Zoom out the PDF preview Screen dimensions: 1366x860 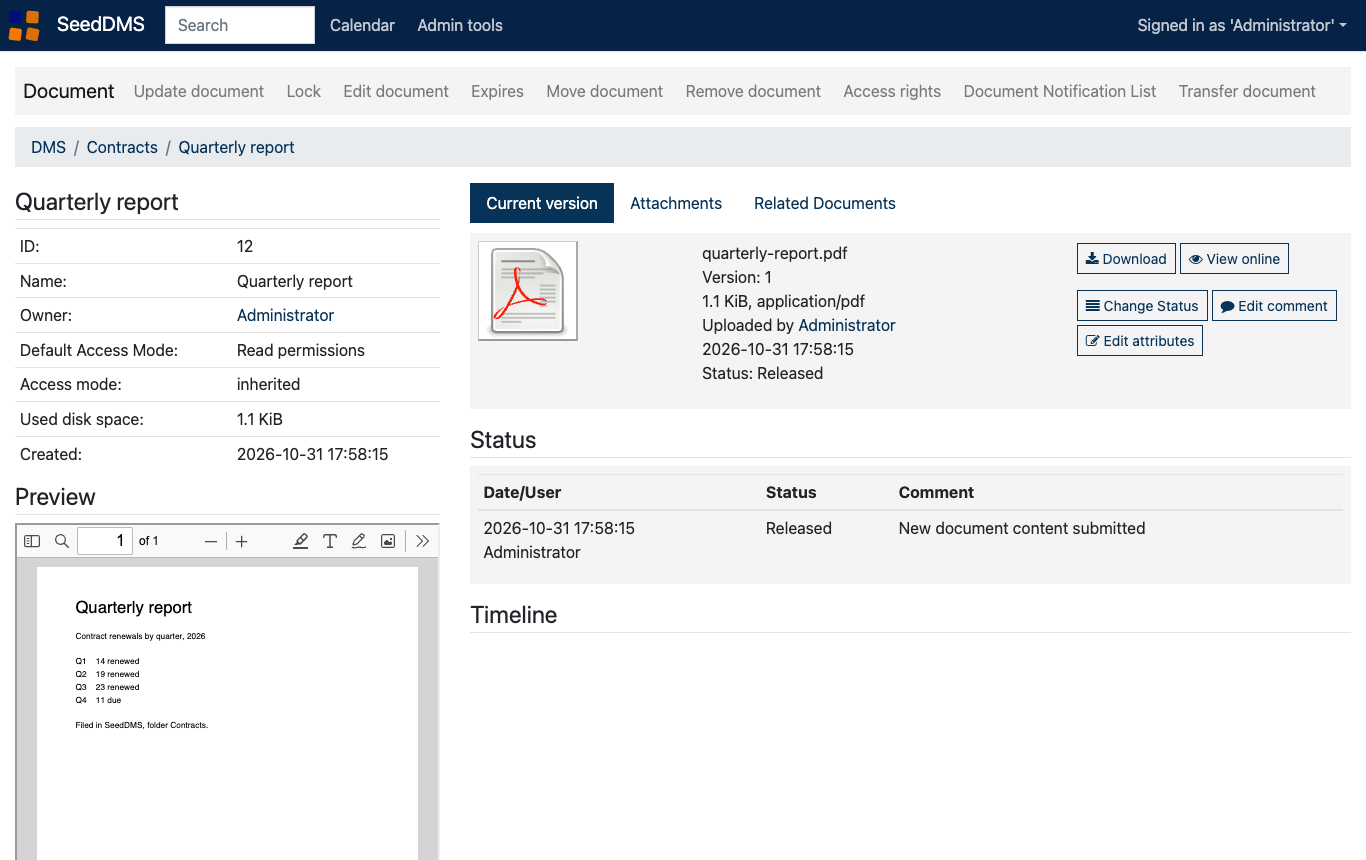(x=211, y=541)
